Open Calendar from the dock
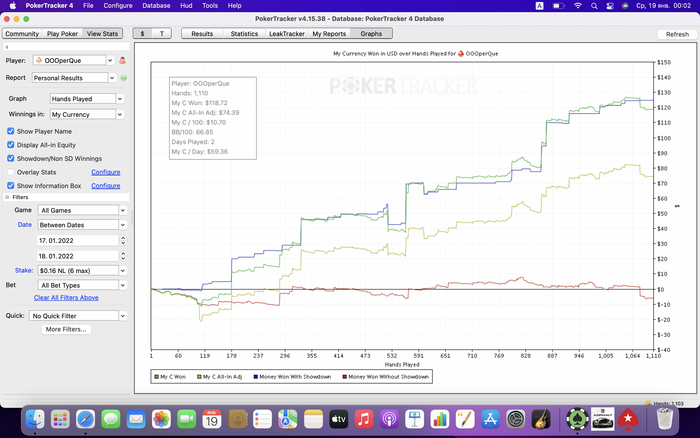Viewport: 700px width, 438px height. click(x=212, y=419)
